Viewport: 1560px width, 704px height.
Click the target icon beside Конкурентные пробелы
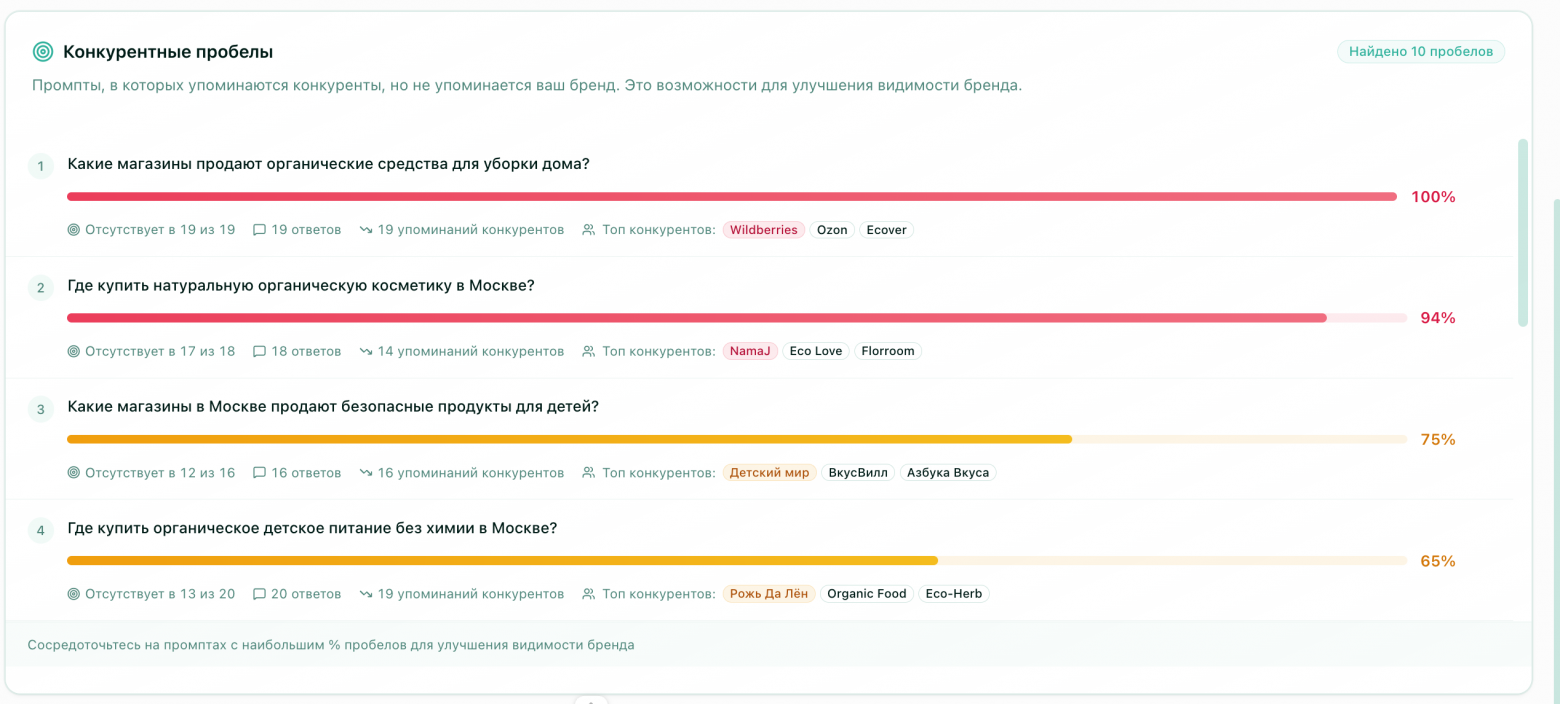pos(43,52)
